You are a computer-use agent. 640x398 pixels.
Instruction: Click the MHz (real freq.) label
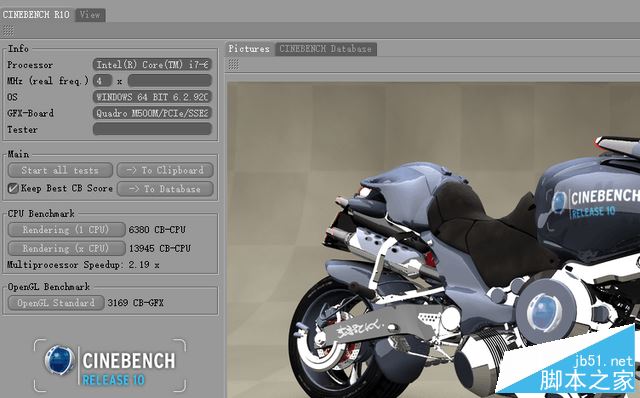coord(48,81)
